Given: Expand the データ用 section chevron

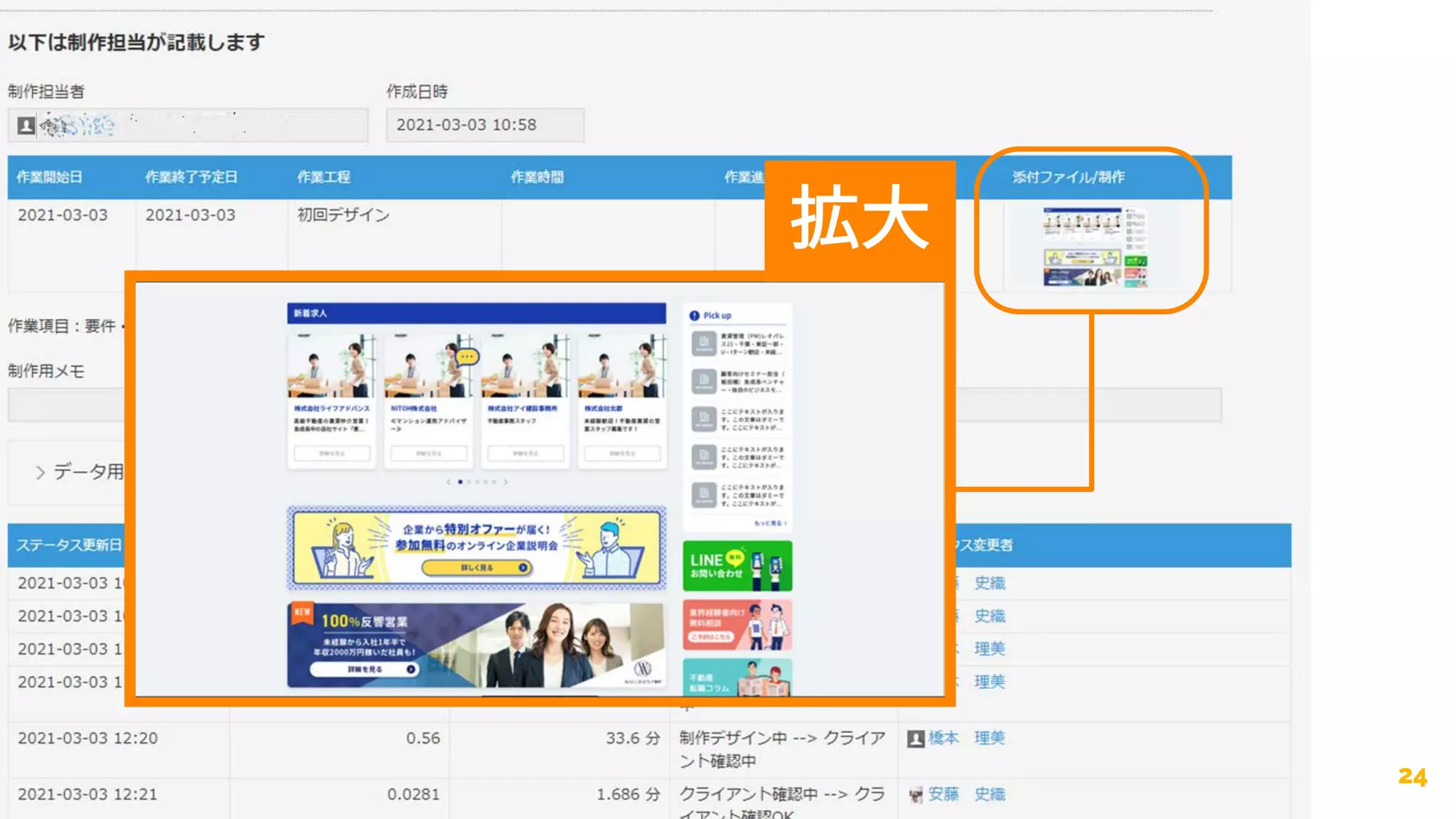Looking at the screenshot, I should (41, 472).
